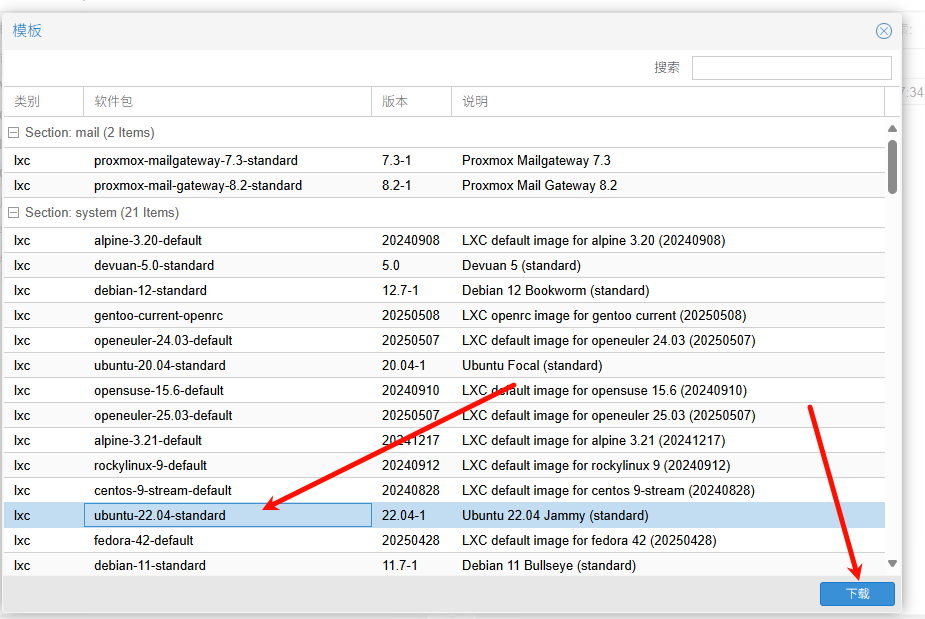This screenshot has height=619, width=925.
Task: Select debian-12-standard template
Action: tap(444, 290)
